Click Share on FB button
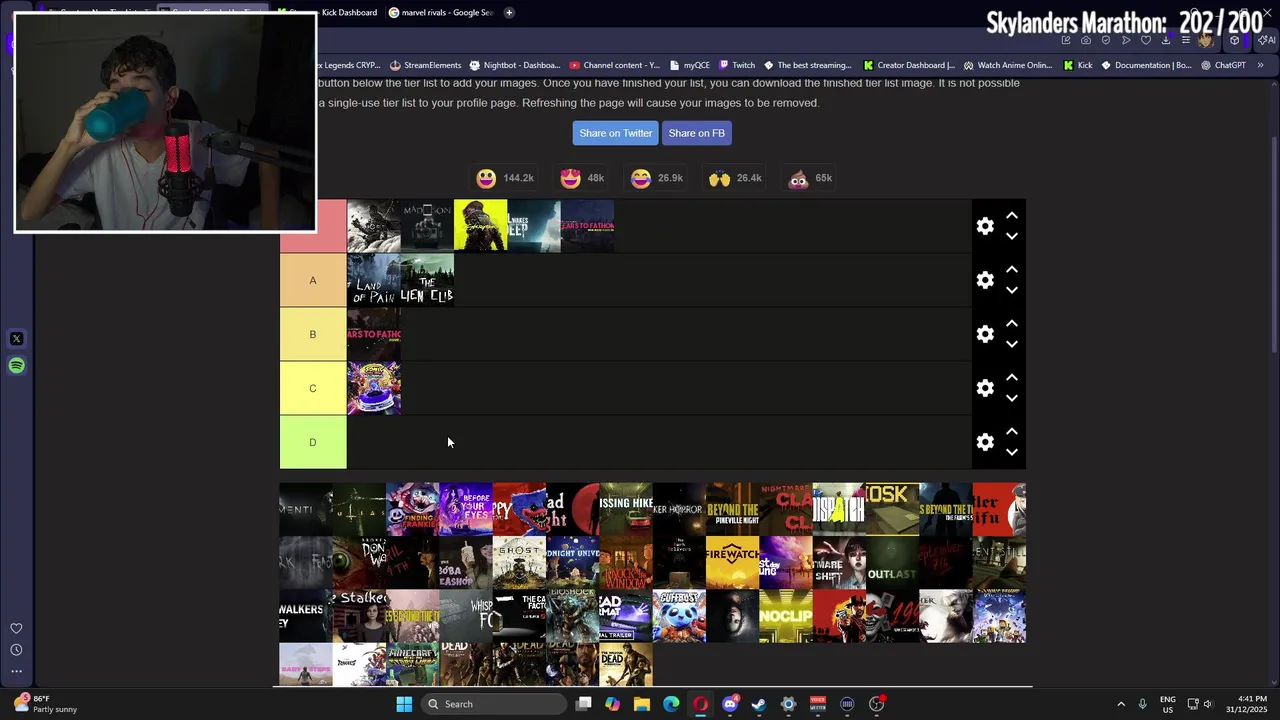Viewport: 1280px width, 720px height. coord(696,133)
